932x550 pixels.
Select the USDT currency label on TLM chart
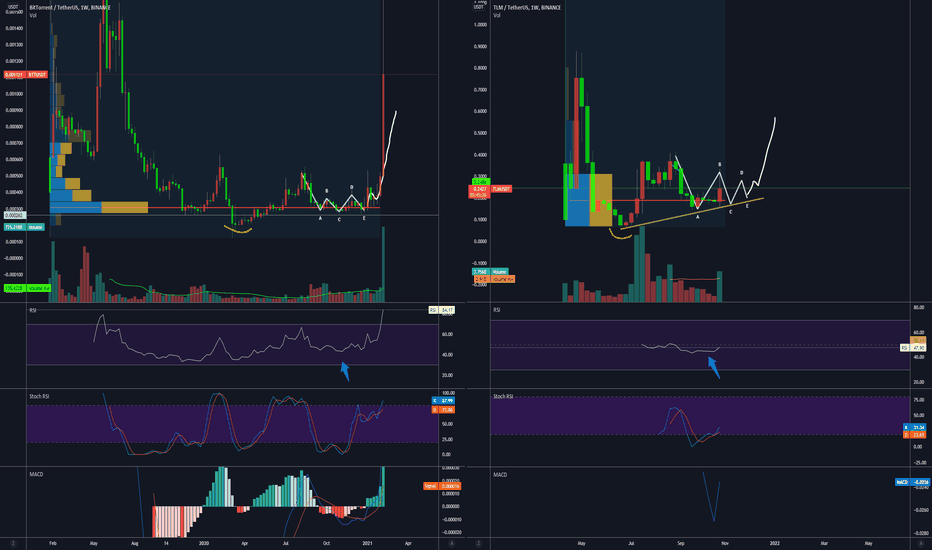click(478, 7)
